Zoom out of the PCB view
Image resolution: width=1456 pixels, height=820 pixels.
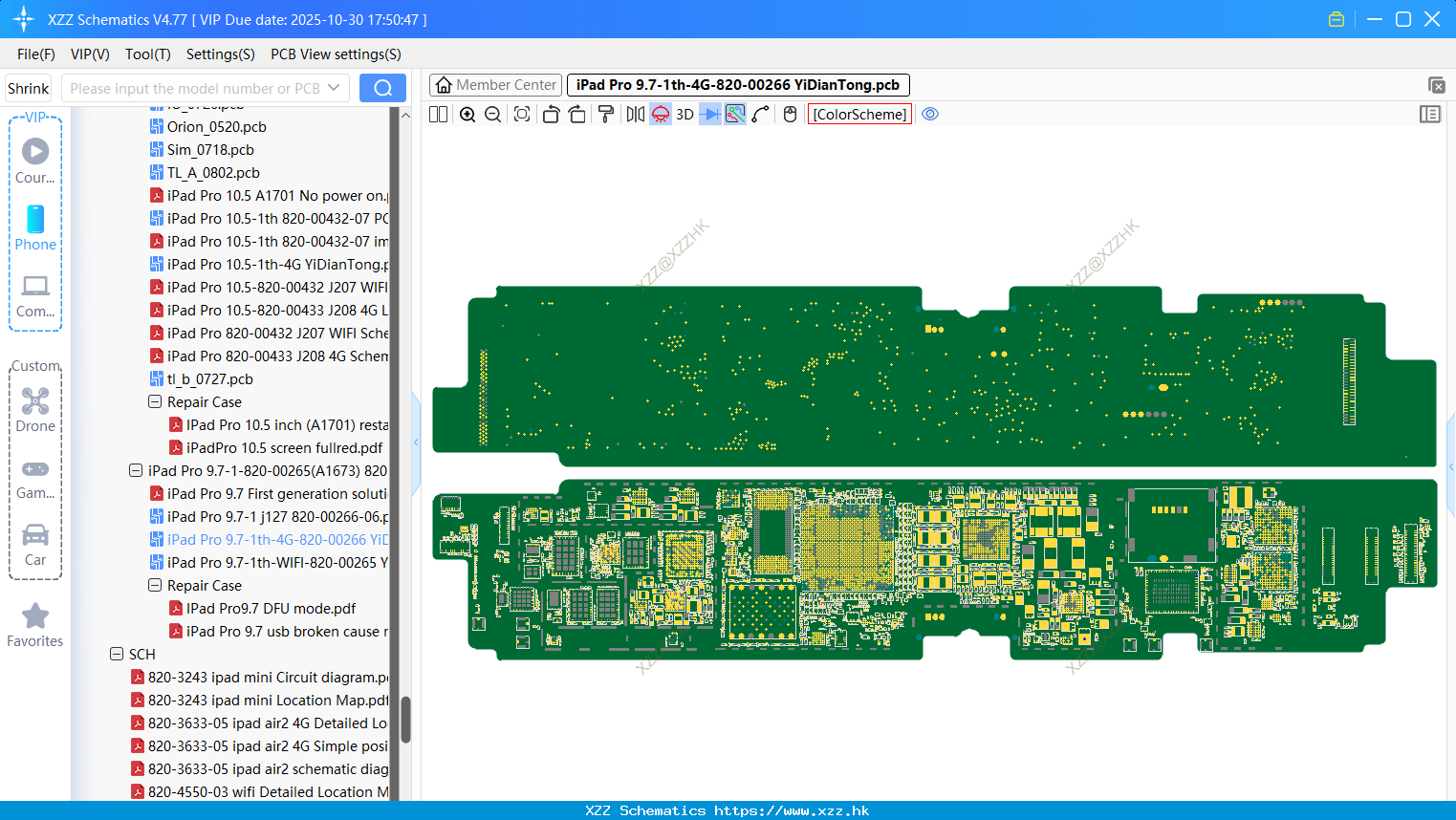coord(493,115)
